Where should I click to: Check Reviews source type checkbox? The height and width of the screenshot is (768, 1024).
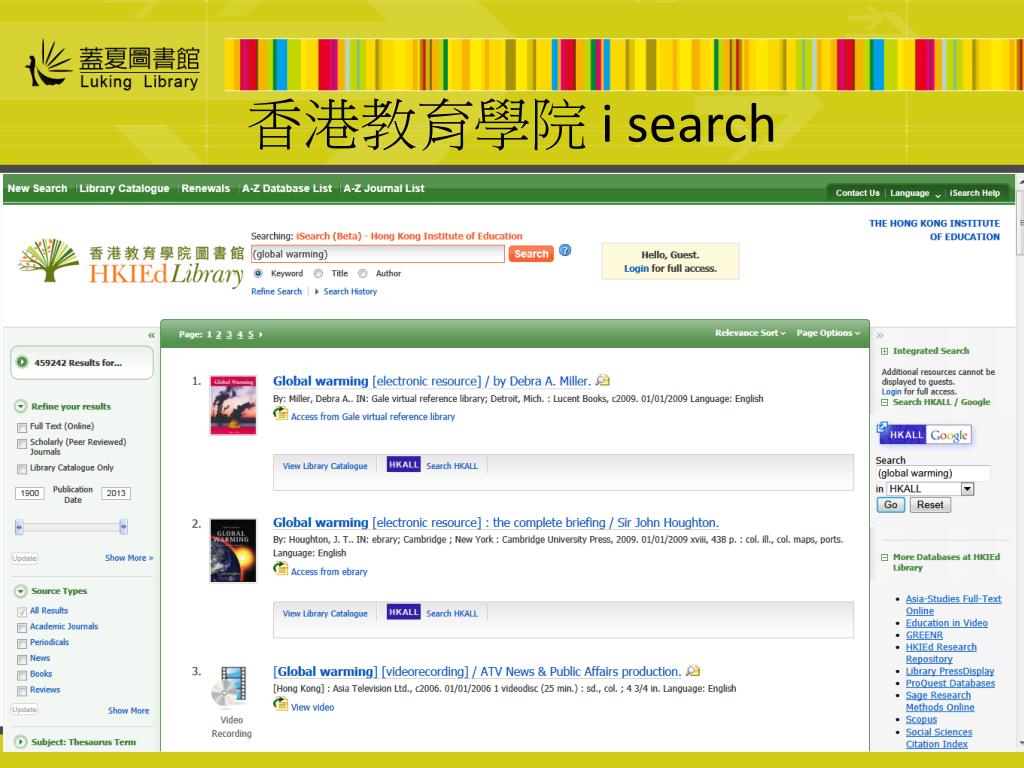click(22, 691)
